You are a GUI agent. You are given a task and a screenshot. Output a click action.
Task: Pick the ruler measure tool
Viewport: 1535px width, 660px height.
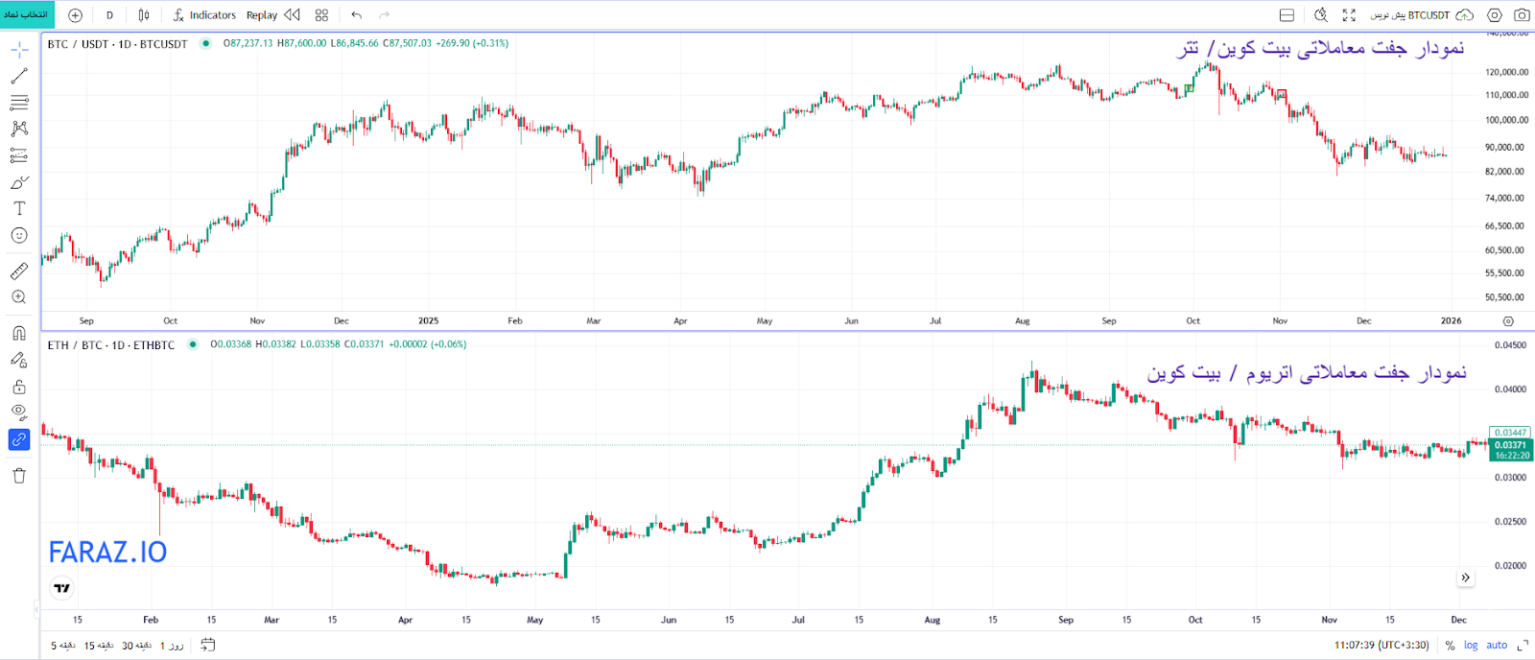[x=19, y=271]
